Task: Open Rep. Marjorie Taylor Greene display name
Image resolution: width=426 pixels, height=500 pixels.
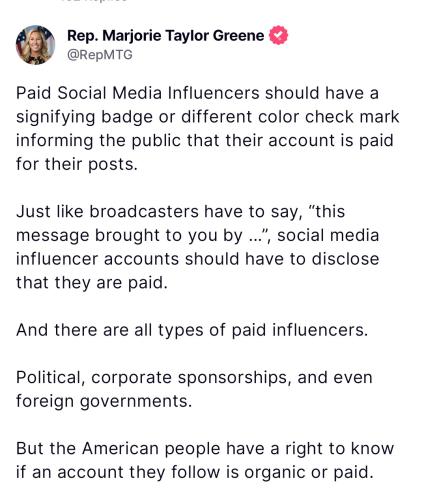Action: (x=166, y=36)
